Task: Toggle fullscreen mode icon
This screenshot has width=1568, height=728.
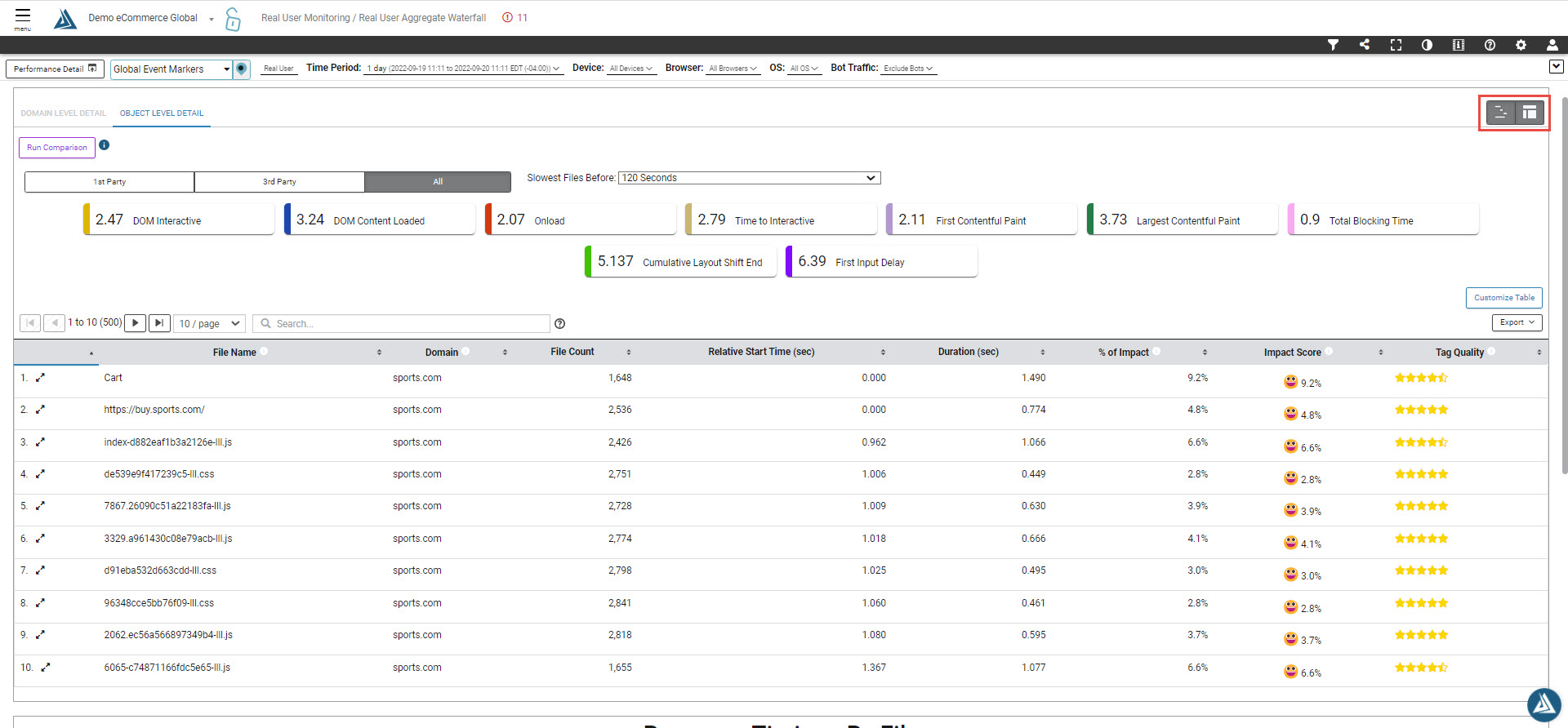Action: (x=1396, y=45)
